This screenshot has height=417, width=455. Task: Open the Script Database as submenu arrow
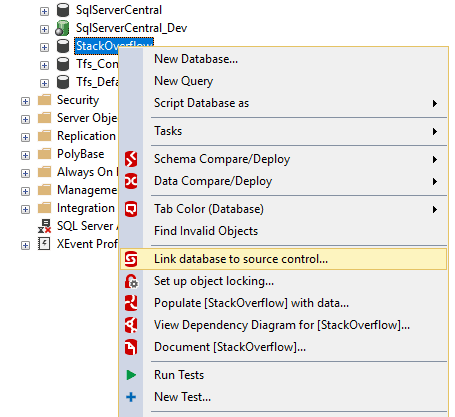[435, 103]
